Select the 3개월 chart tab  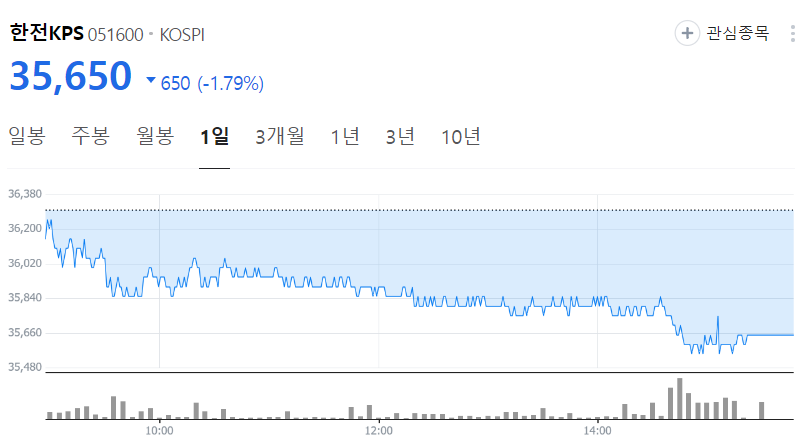click(x=280, y=137)
